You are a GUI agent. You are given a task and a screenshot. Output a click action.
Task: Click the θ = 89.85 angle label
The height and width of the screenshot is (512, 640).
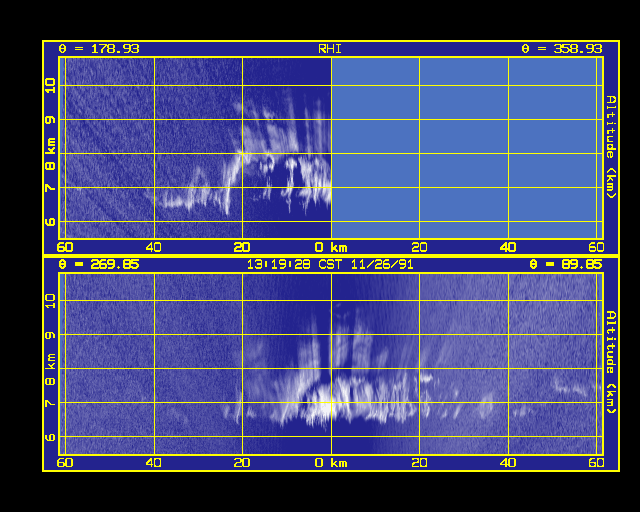pyautogui.click(x=566, y=265)
